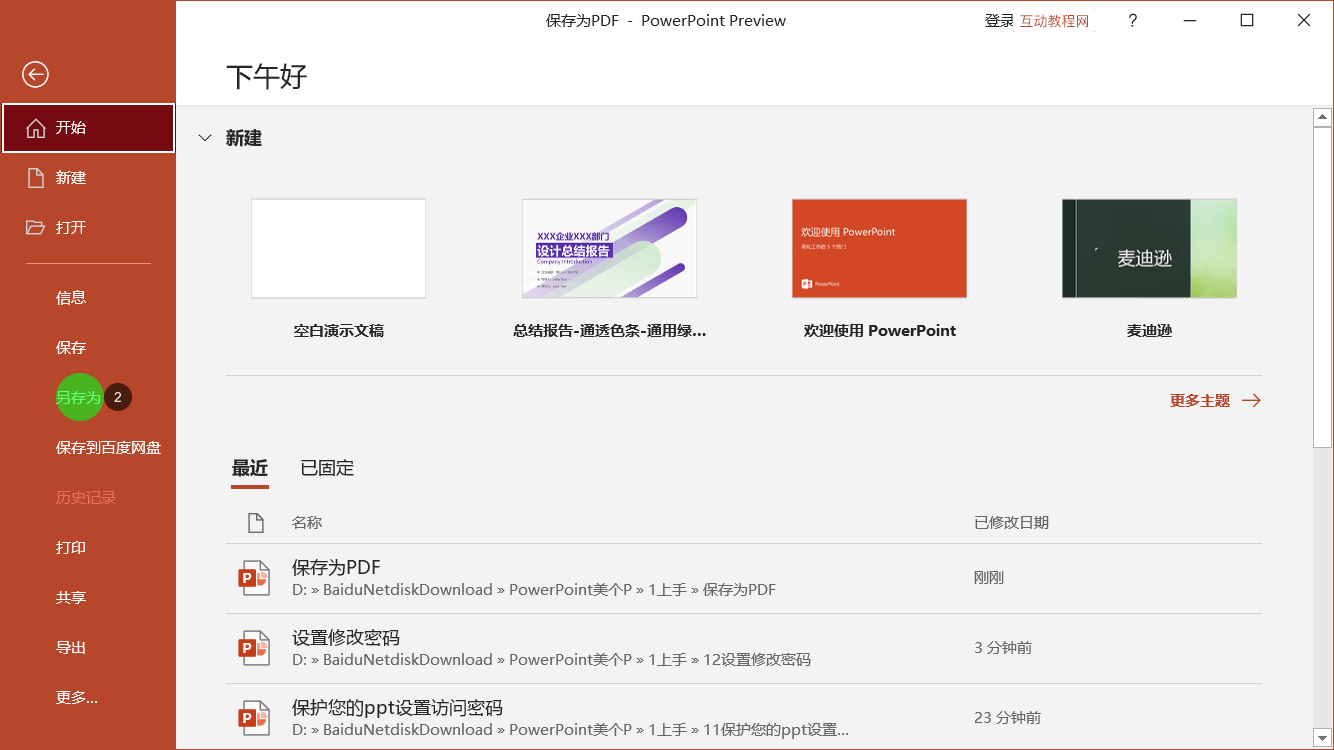The image size is (1334, 750).
Task: Open the 信息 menu item
Action: coord(71,297)
